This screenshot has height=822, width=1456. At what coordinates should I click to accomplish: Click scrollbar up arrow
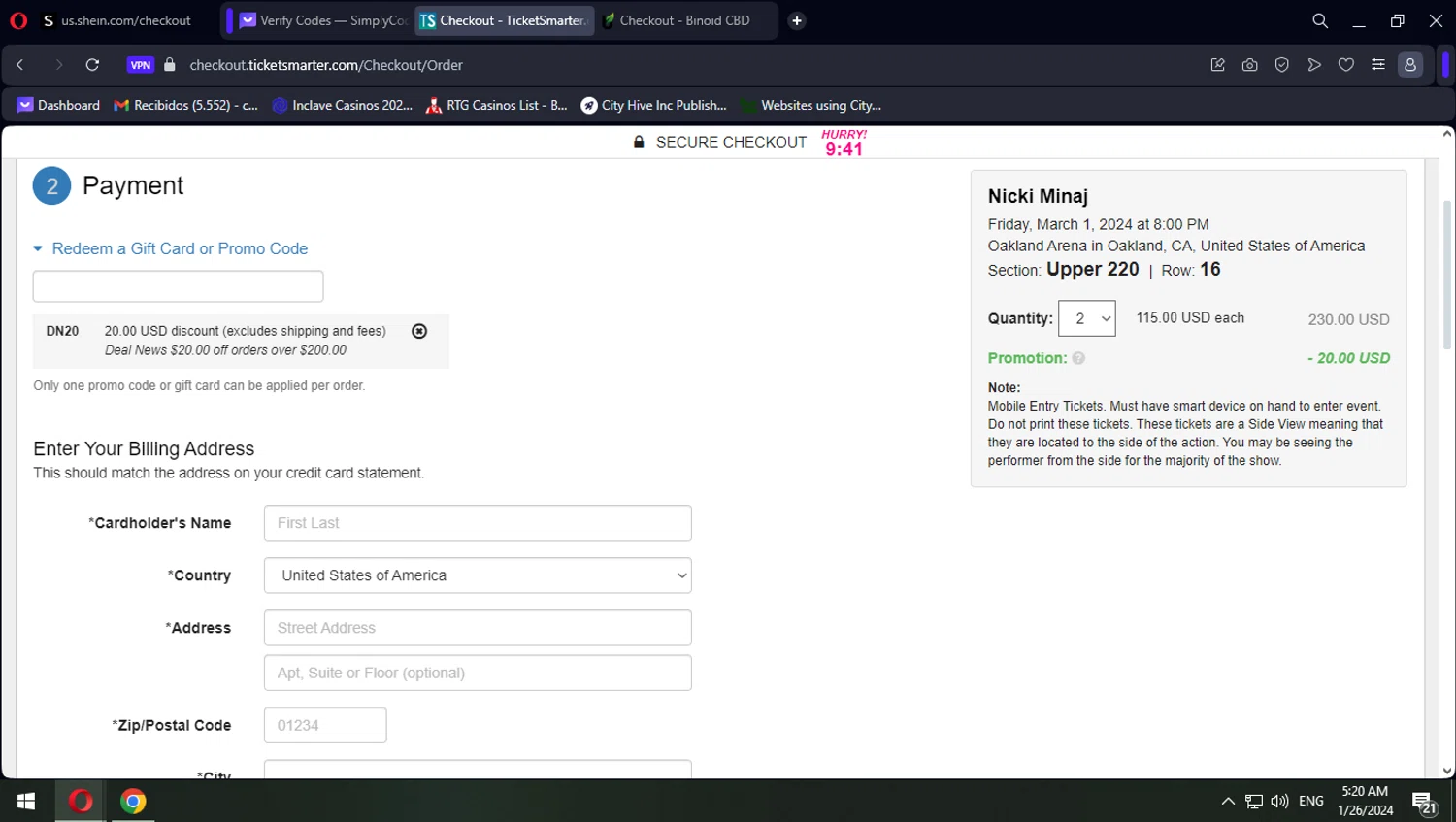(x=1447, y=134)
